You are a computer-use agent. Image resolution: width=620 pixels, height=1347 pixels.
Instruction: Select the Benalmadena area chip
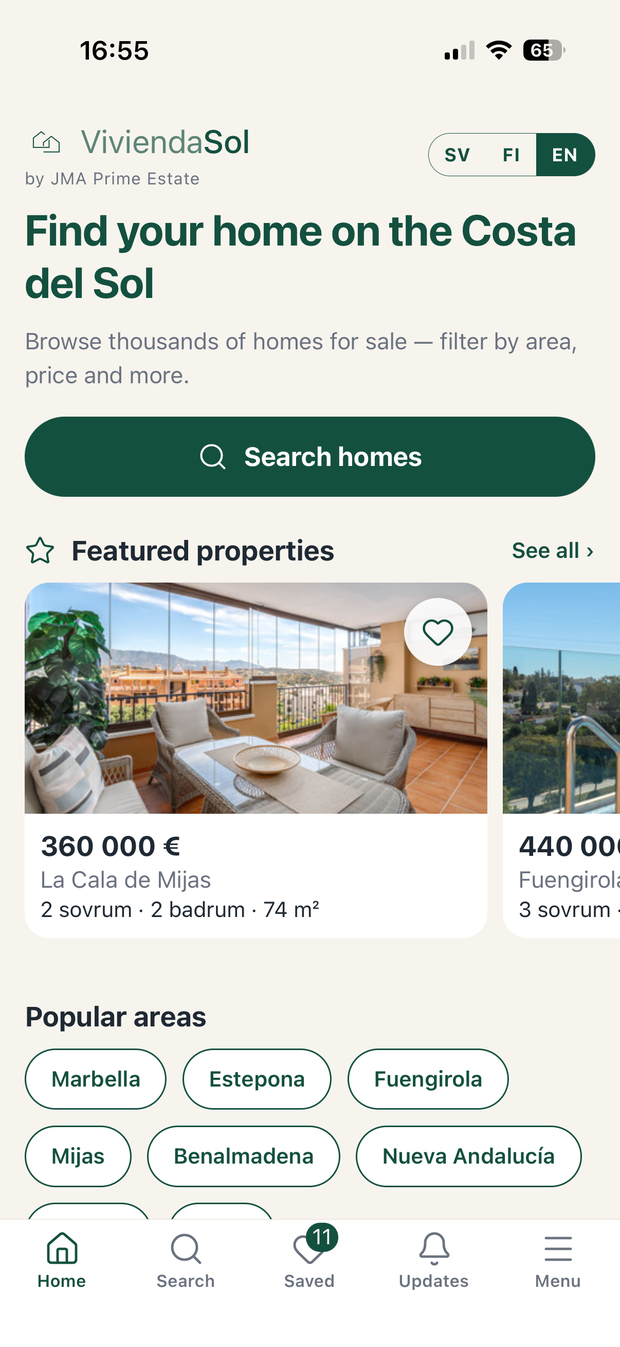pos(244,1156)
